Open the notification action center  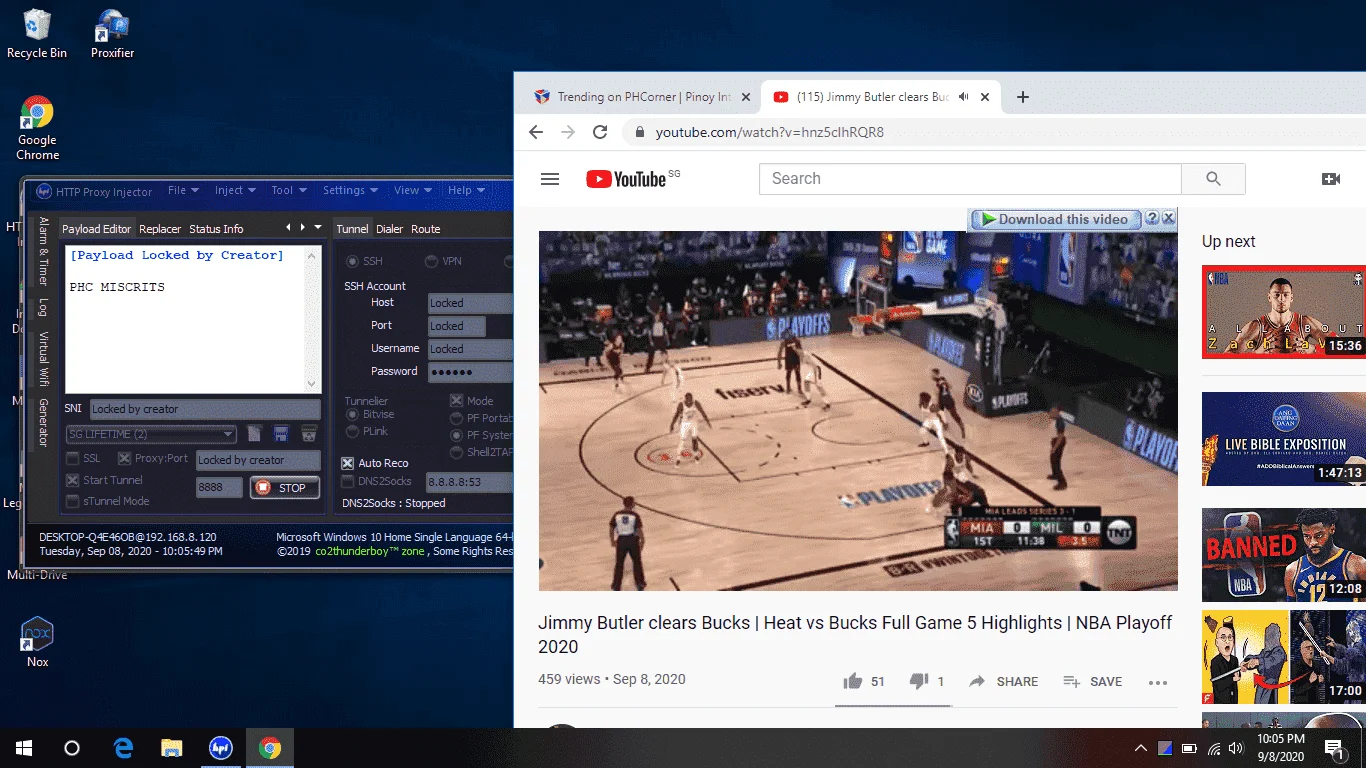point(1333,747)
